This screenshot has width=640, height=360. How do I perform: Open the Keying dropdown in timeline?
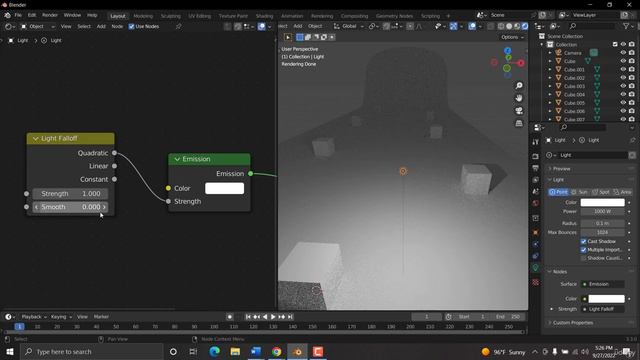pyautogui.click(x=61, y=317)
